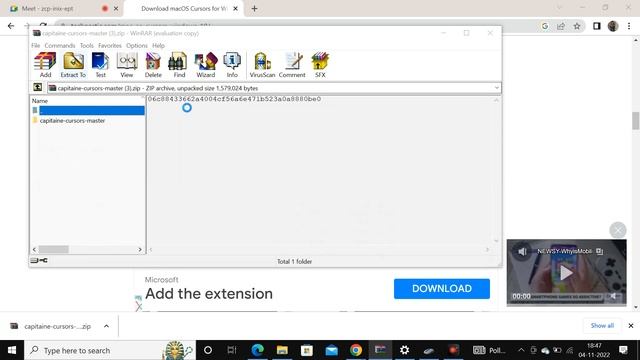This screenshot has width=640, height=360.
Task: Close the floating video player
Action: point(618,230)
